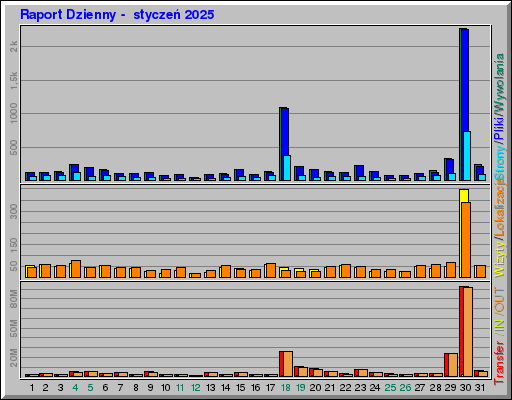The height and width of the screenshot is (400, 512).
Task: Click the '/OUT' legend label
Action: click(500, 300)
